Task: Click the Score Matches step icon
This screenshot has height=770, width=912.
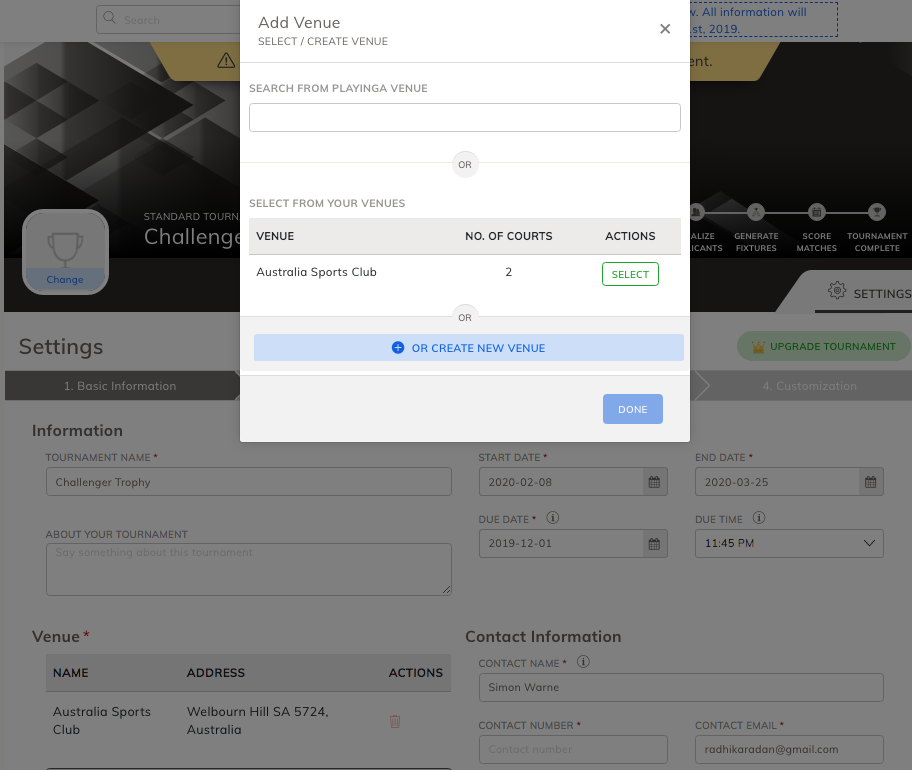Action: coord(816,212)
